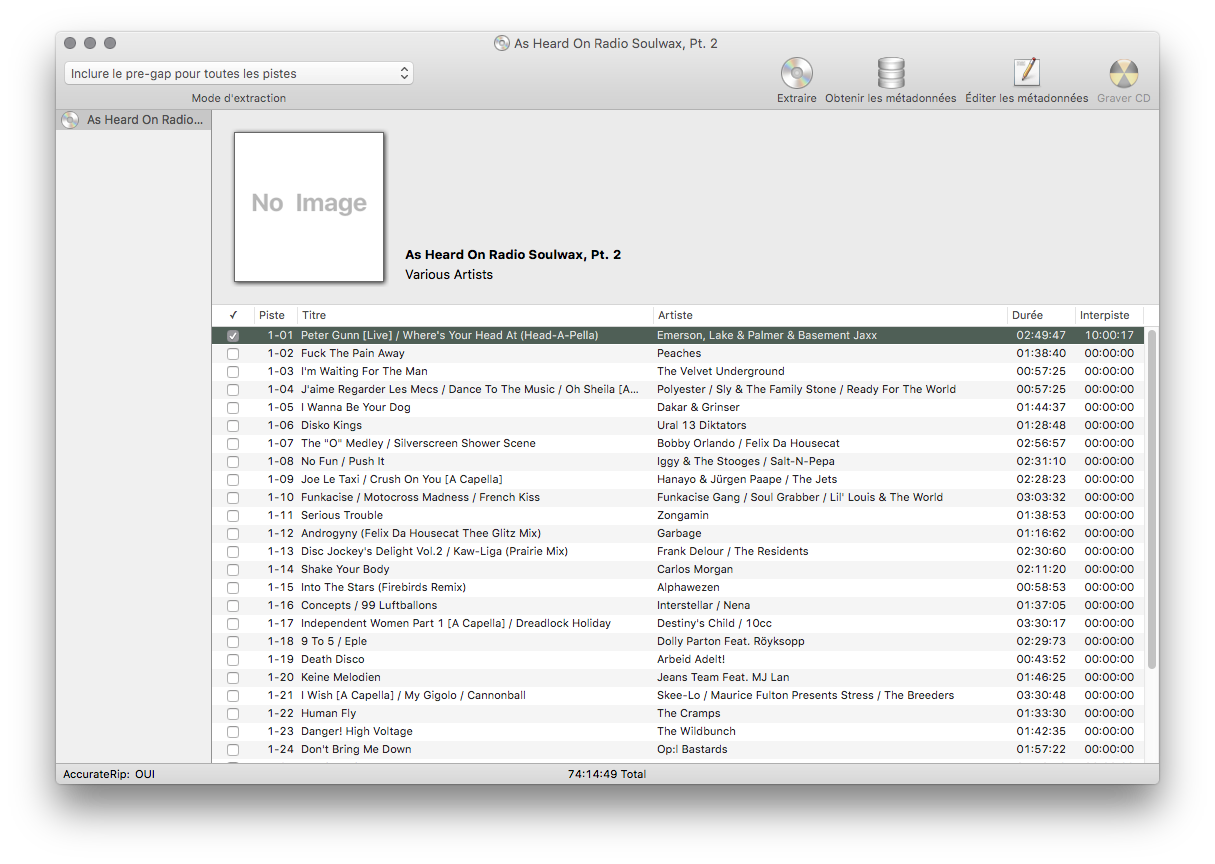Uncheck track 1-01 Peter Gunn checkbox

[233, 336]
